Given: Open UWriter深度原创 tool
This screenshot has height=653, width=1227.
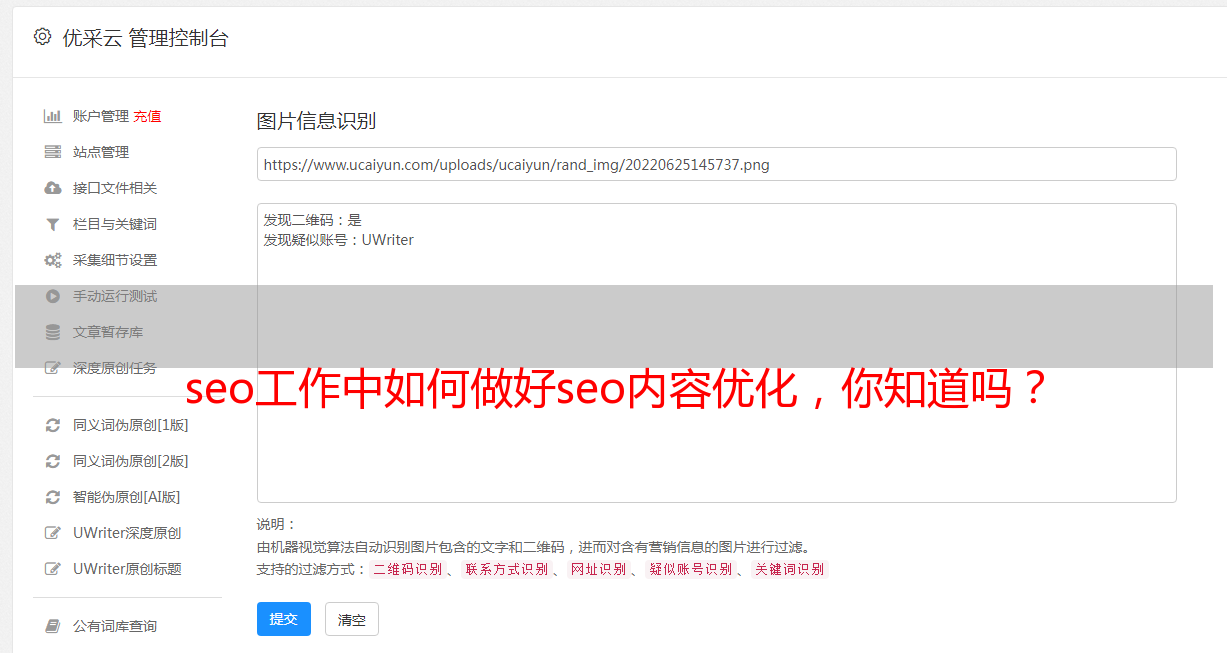Looking at the screenshot, I should [127, 533].
